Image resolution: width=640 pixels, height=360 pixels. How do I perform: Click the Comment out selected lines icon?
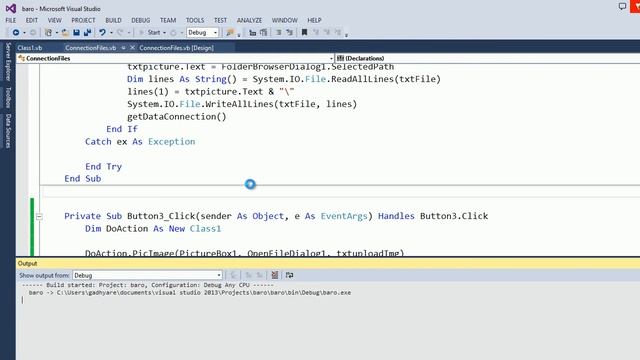click(x=253, y=32)
